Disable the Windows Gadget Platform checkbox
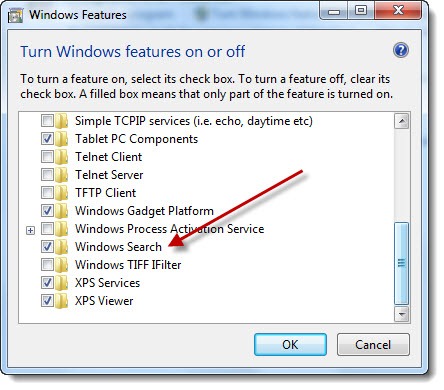This screenshot has height=390, width=444. (47, 211)
